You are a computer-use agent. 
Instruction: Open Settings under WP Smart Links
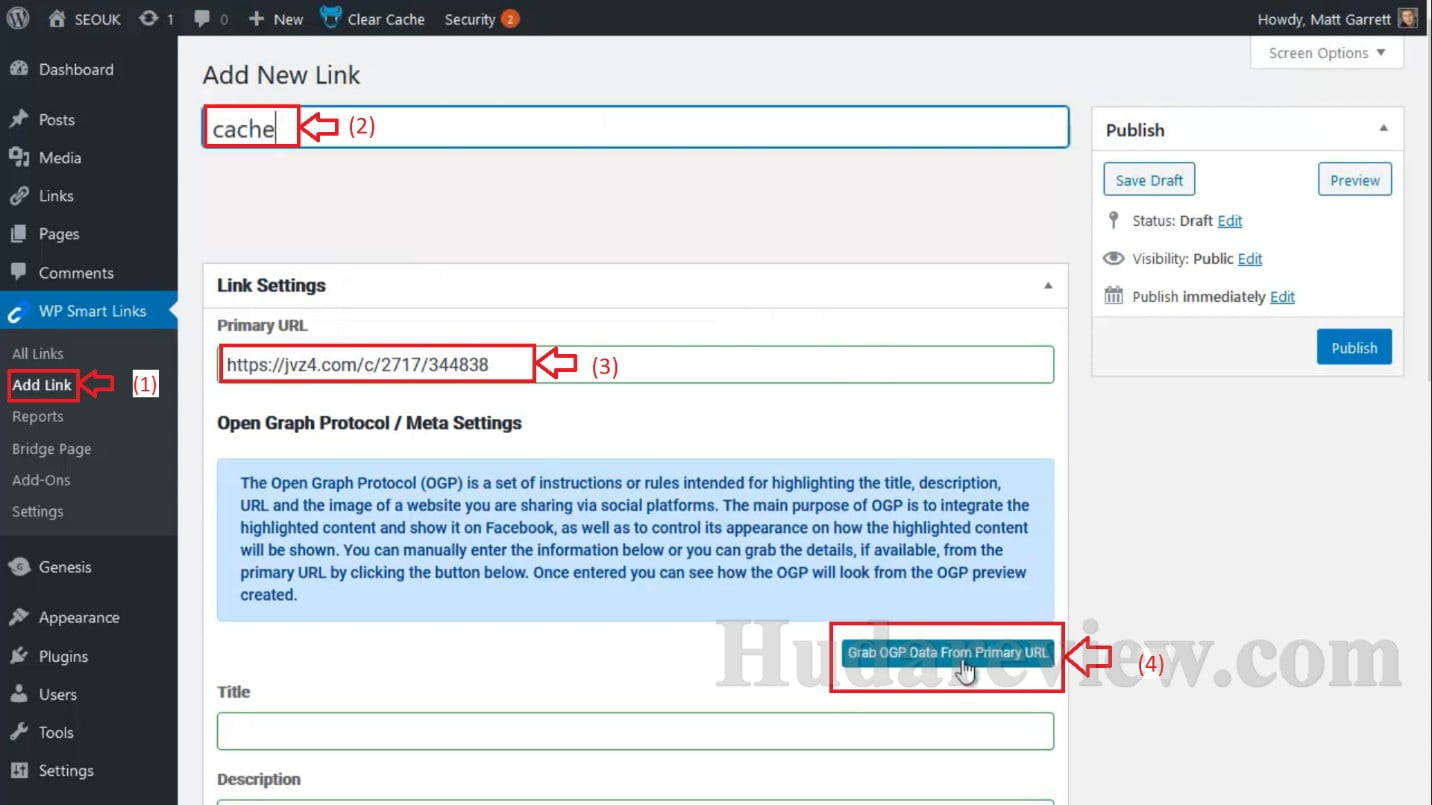tap(38, 511)
